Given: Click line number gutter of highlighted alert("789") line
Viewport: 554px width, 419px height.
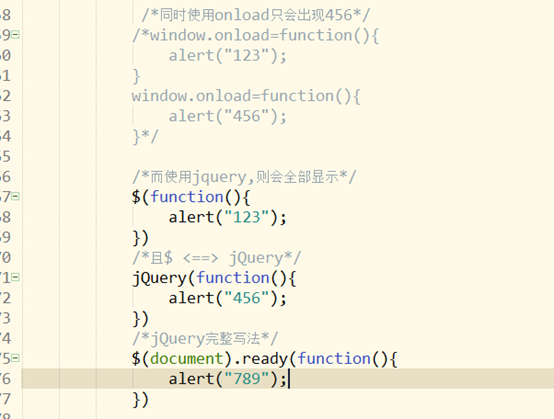Looking at the screenshot, I should point(6,379).
